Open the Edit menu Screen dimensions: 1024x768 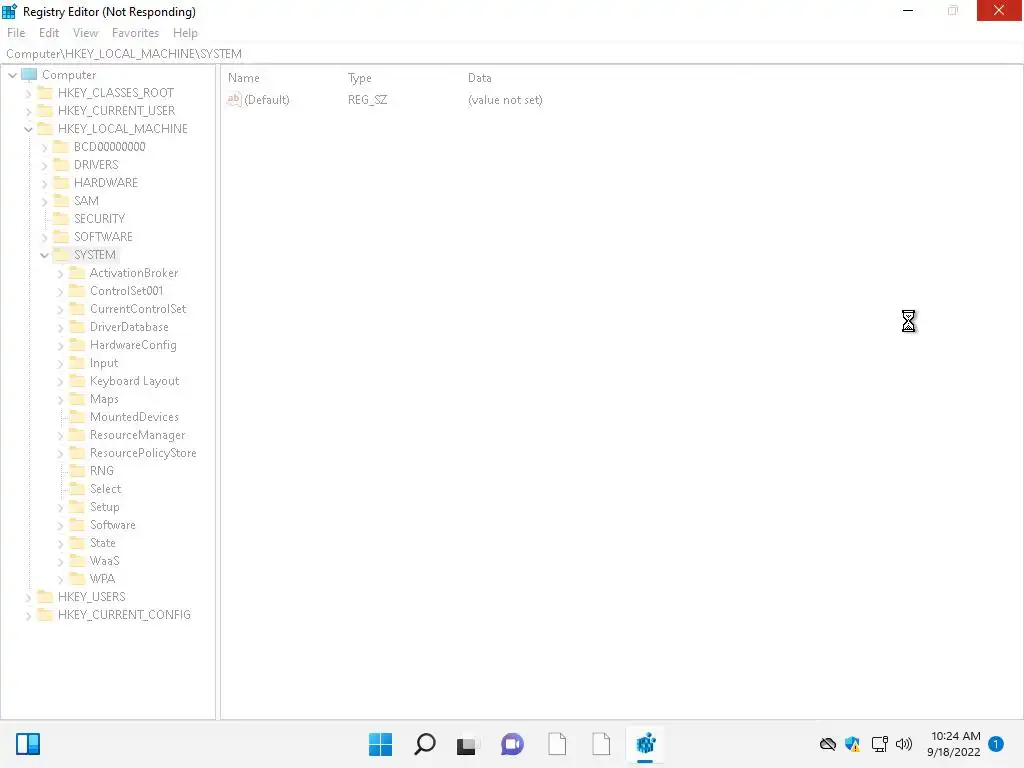pyautogui.click(x=48, y=33)
